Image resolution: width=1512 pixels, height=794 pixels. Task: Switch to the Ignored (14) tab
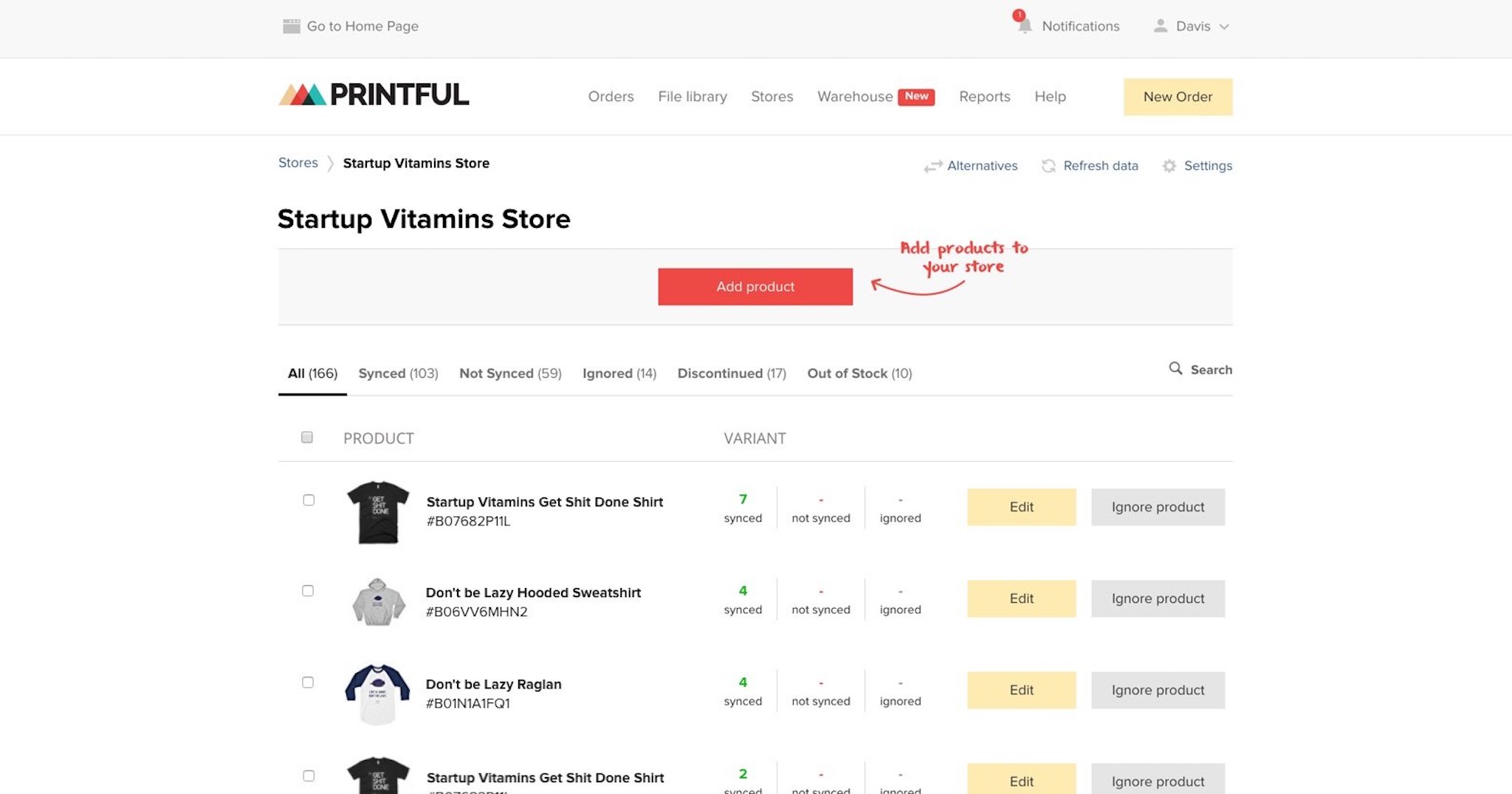click(x=619, y=373)
